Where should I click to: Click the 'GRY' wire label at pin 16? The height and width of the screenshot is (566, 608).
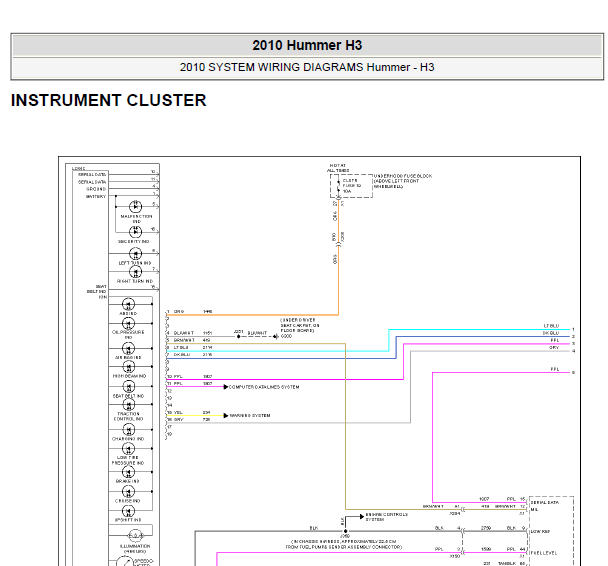[178, 419]
